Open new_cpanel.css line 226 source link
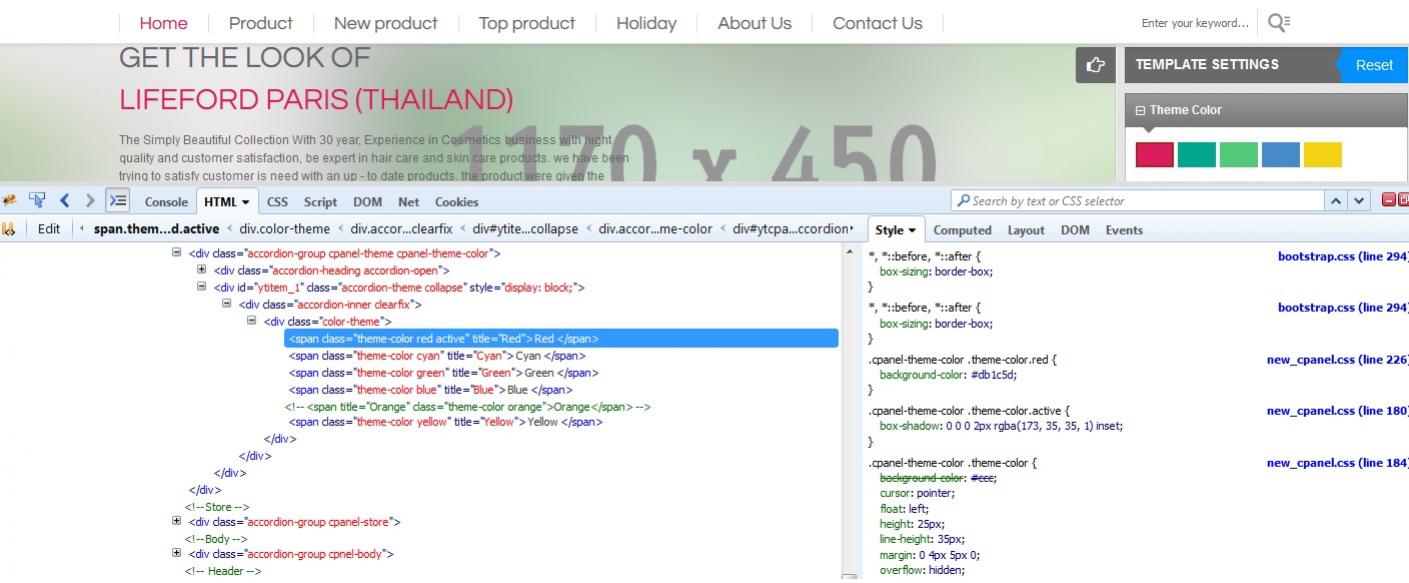This screenshot has height=583, width=1409. pyautogui.click(x=1337, y=360)
